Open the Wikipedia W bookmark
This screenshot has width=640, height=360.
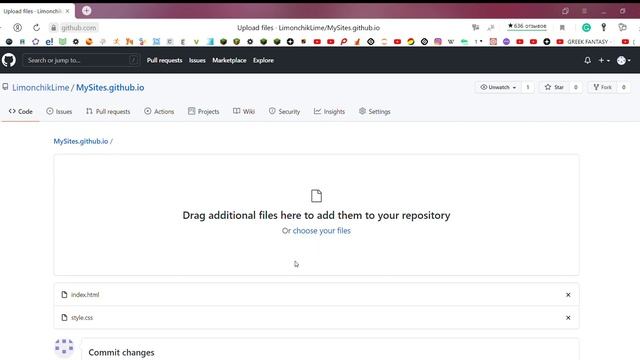point(451,42)
